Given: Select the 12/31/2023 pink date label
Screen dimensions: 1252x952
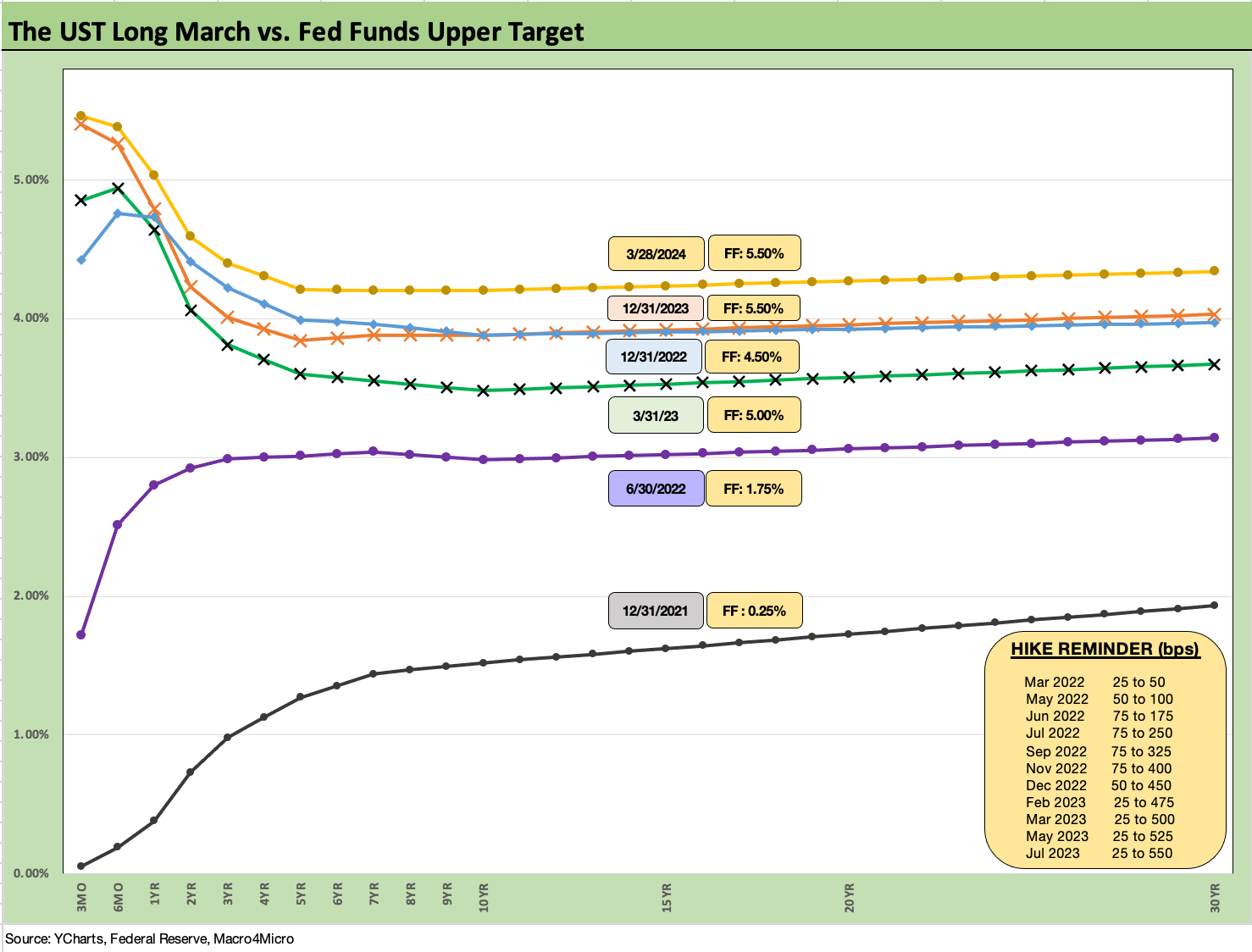Looking at the screenshot, I should [x=654, y=308].
